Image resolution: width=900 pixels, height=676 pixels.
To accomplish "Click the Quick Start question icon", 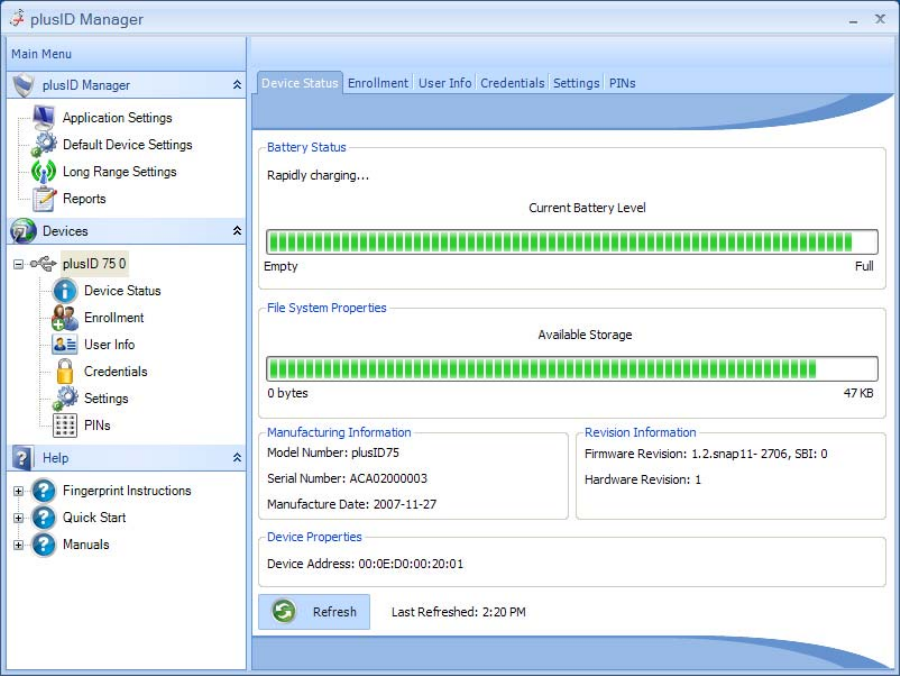I will (x=44, y=518).
